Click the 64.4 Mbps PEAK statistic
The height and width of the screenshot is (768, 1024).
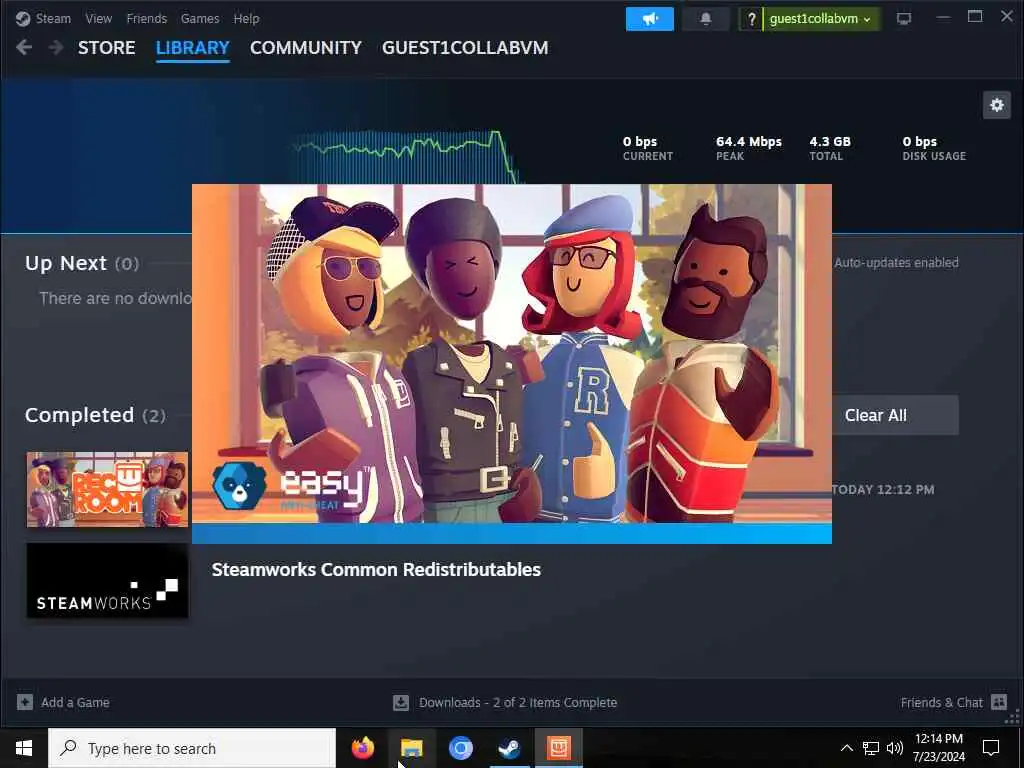click(x=748, y=148)
